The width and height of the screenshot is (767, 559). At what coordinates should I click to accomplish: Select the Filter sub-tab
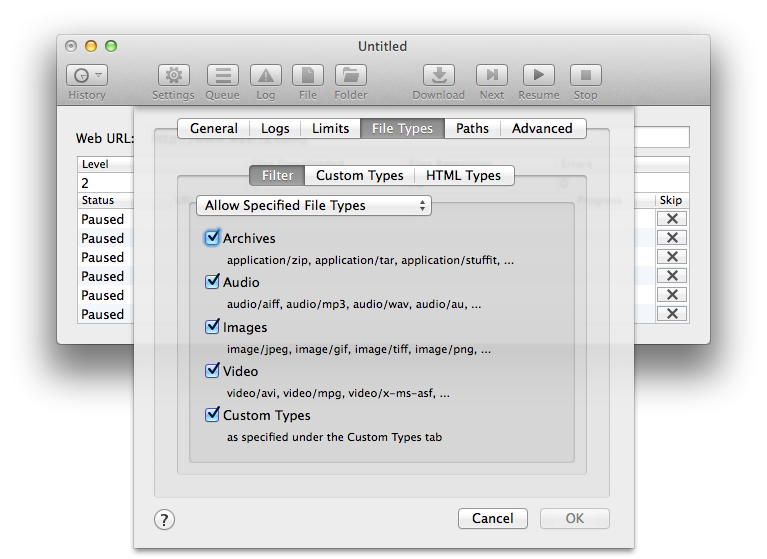[x=277, y=176]
